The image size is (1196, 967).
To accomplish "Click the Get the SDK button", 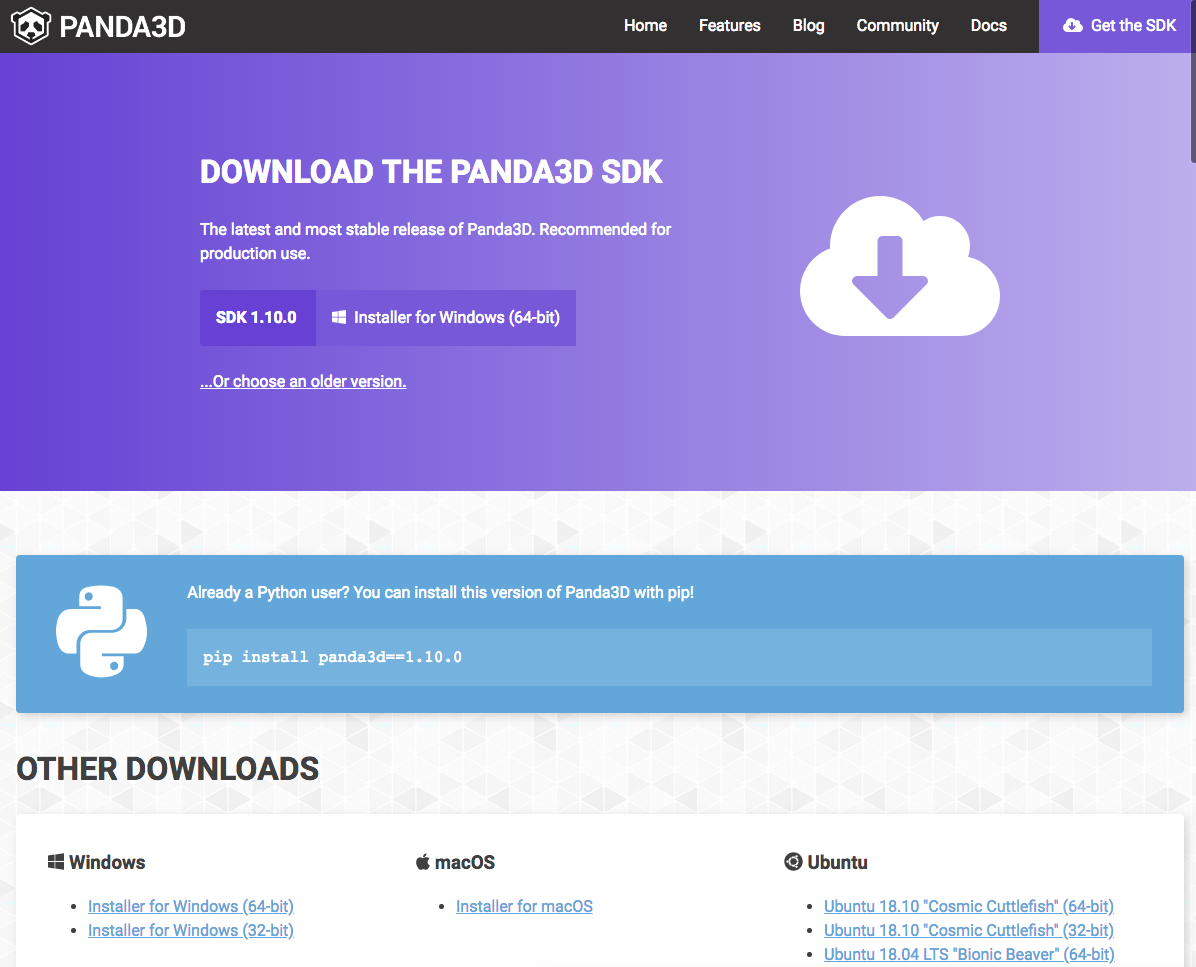I will pos(1117,26).
